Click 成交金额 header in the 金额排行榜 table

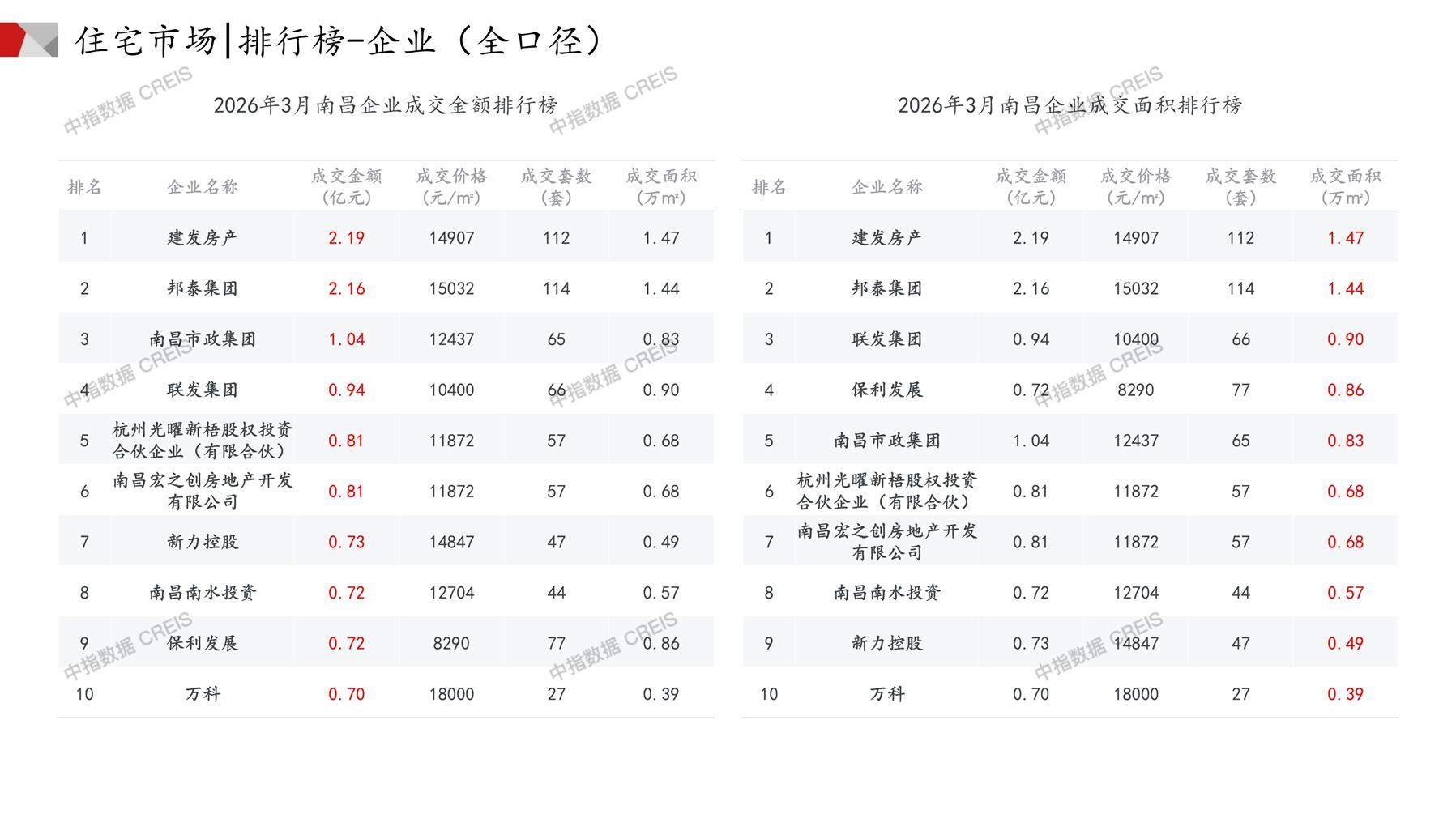coord(346,186)
